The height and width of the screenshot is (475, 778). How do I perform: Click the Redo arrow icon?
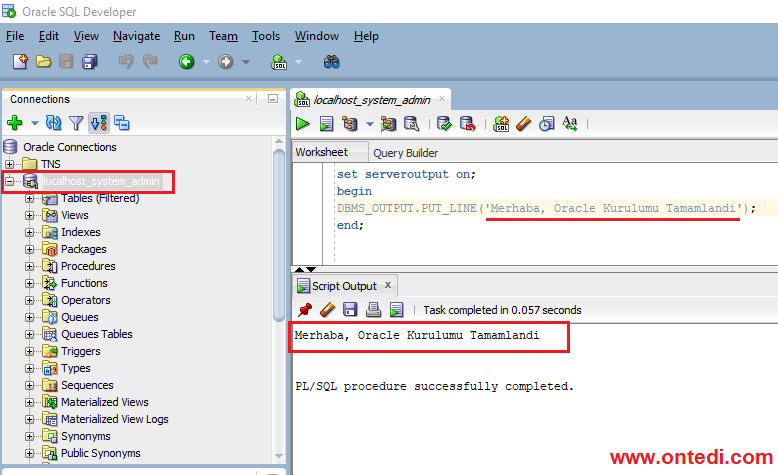tap(150, 62)
